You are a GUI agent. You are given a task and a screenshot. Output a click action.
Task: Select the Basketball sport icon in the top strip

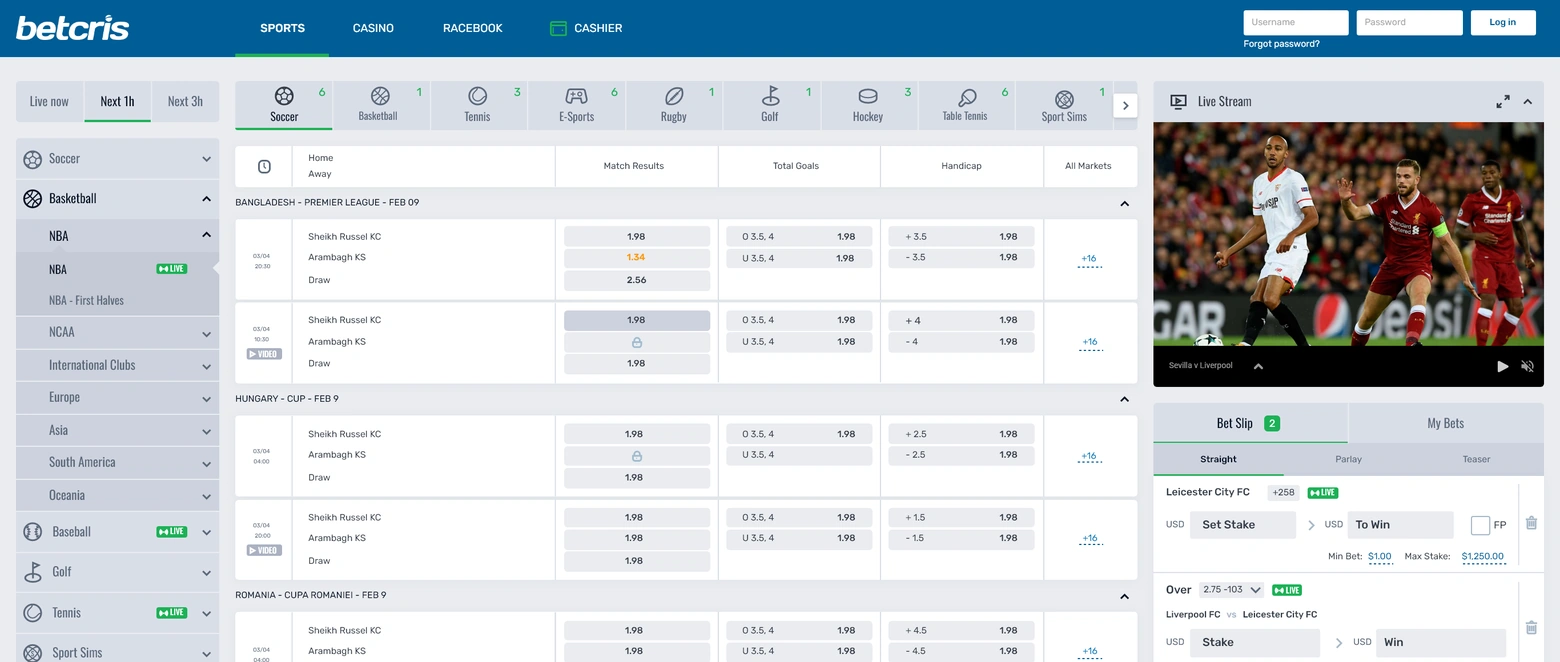[380, 96]
